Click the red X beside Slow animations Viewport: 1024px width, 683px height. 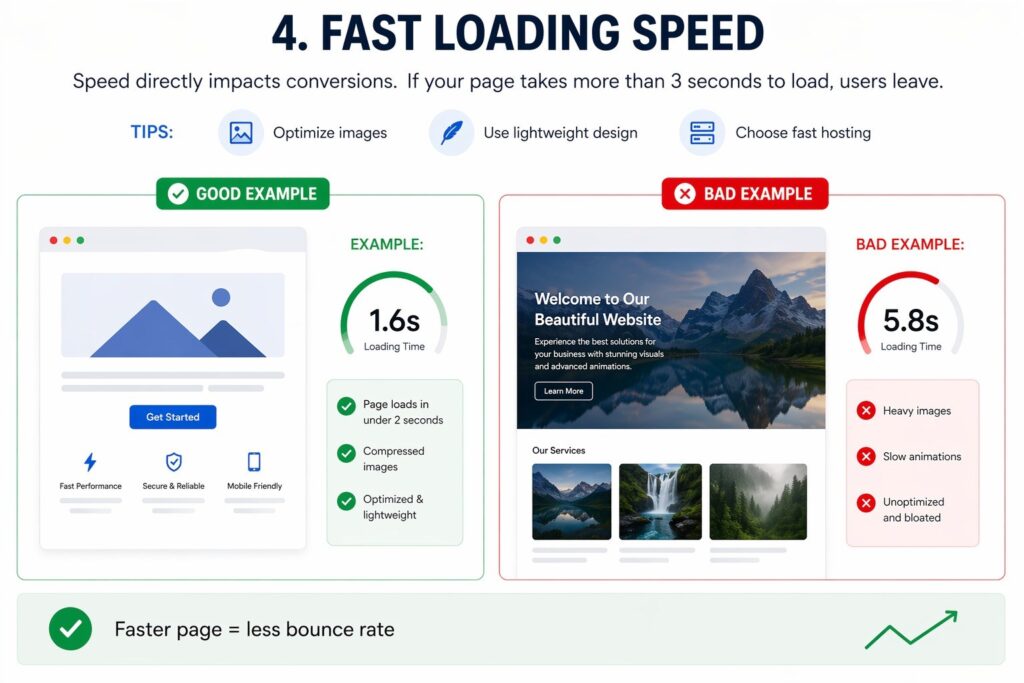pyautogui.click(x=866, y=457)
